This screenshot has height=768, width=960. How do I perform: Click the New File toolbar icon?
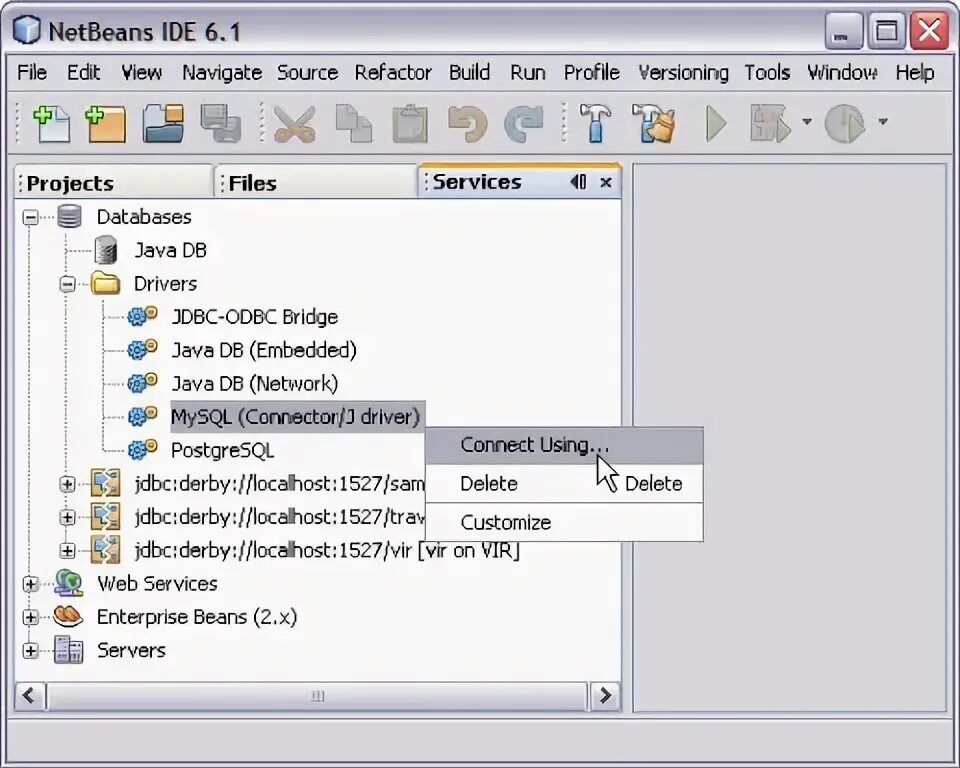(51, 123)
